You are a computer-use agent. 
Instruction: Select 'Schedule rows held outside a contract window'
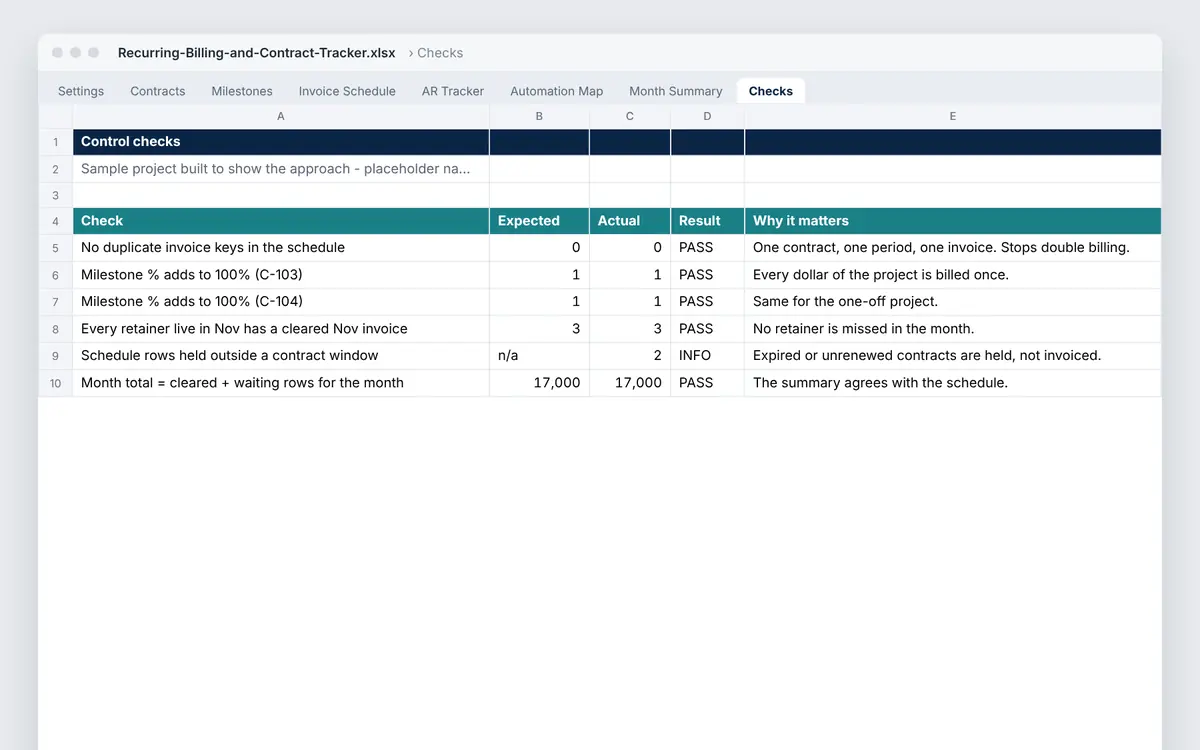coord(281,356)
